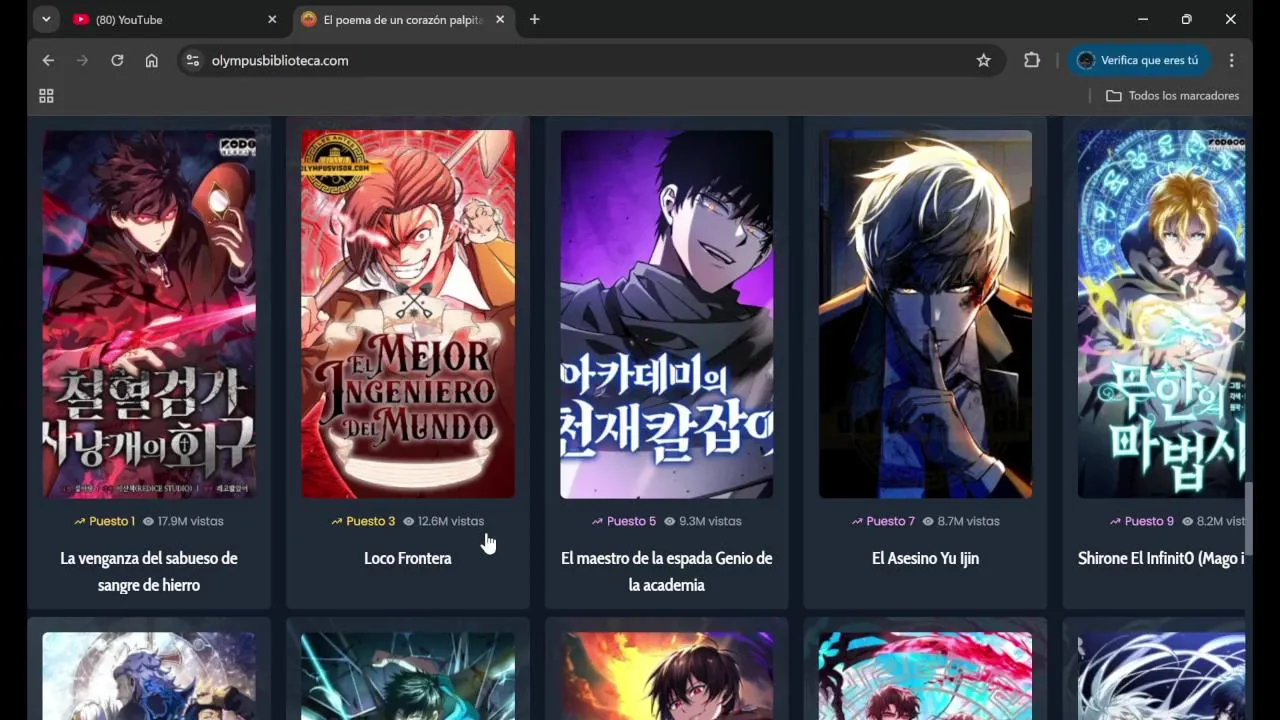Open the extensions puzzle icon

pos(1032,60)
